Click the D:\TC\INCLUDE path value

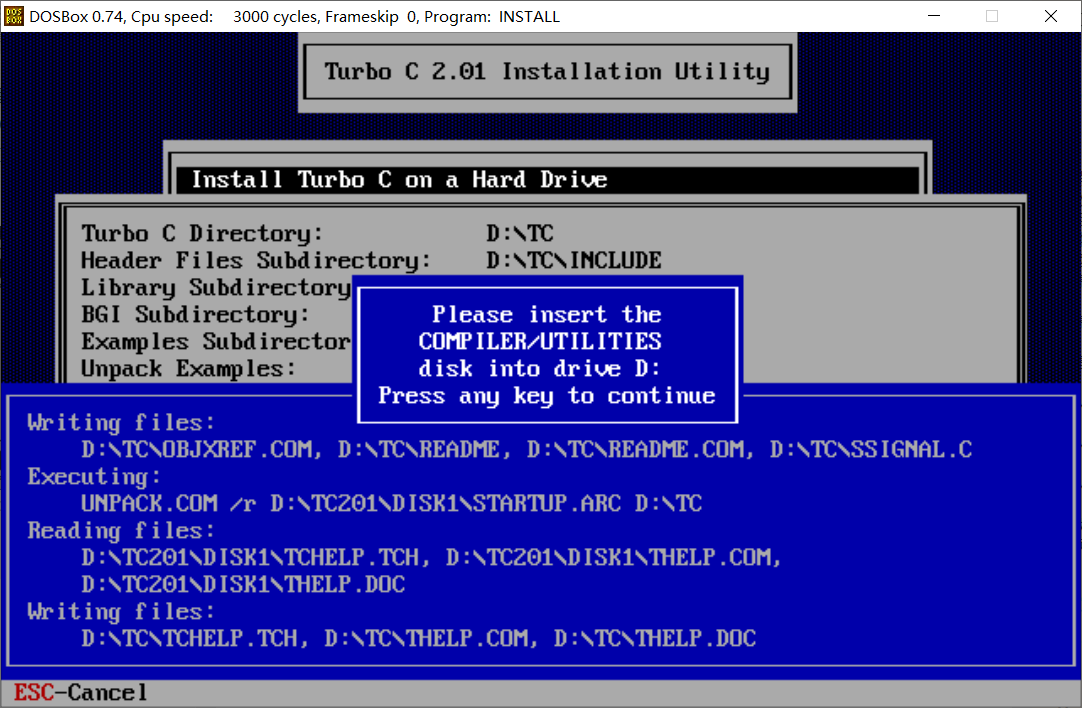coord(573,260)
